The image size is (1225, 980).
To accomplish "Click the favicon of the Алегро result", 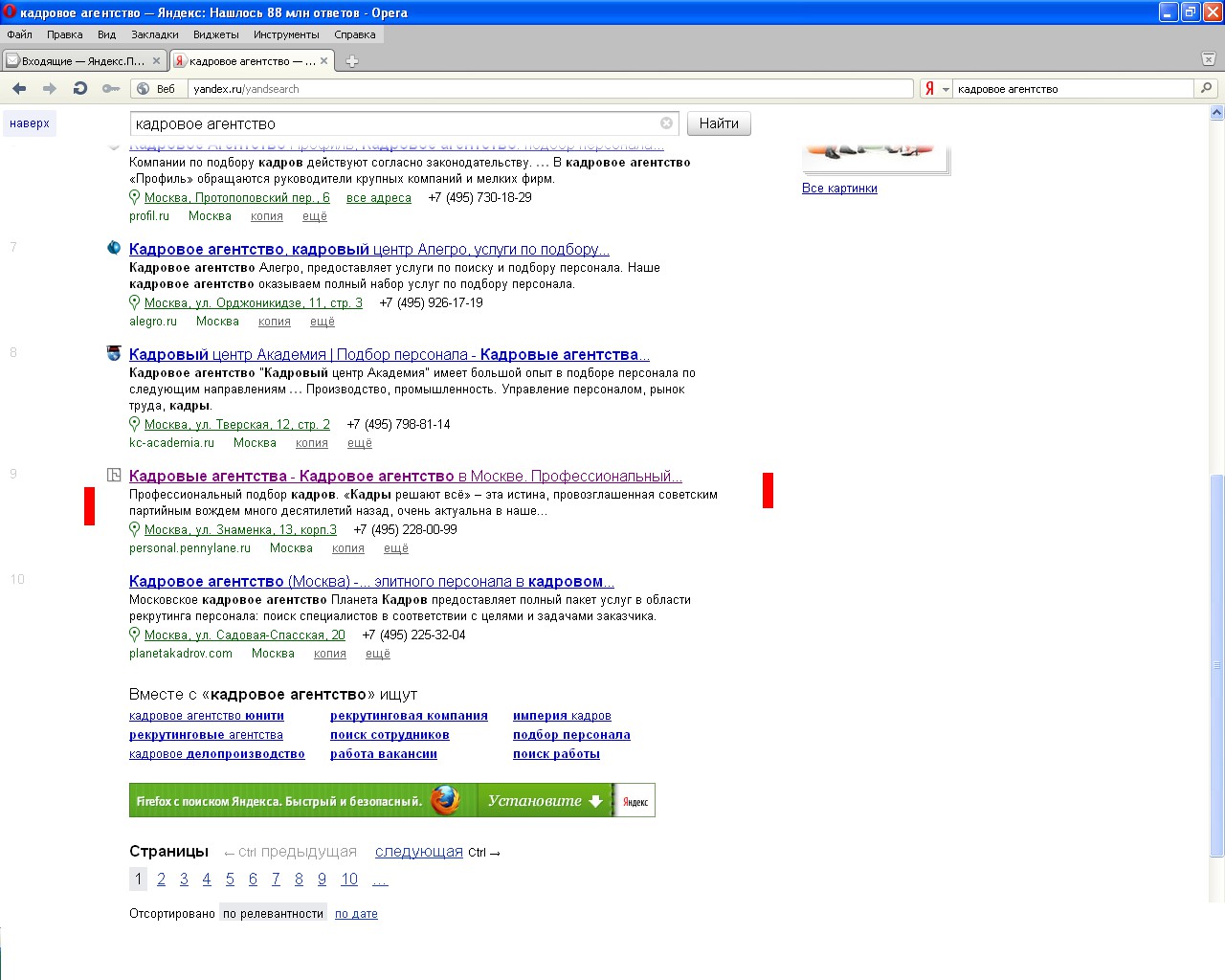I will point(114,248).
